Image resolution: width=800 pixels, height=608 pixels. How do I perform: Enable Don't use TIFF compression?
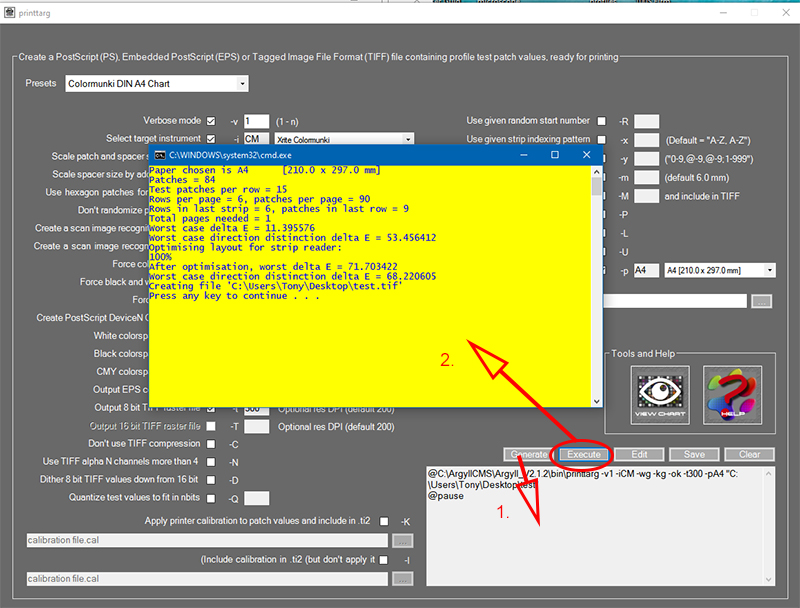tap(211, 444)
